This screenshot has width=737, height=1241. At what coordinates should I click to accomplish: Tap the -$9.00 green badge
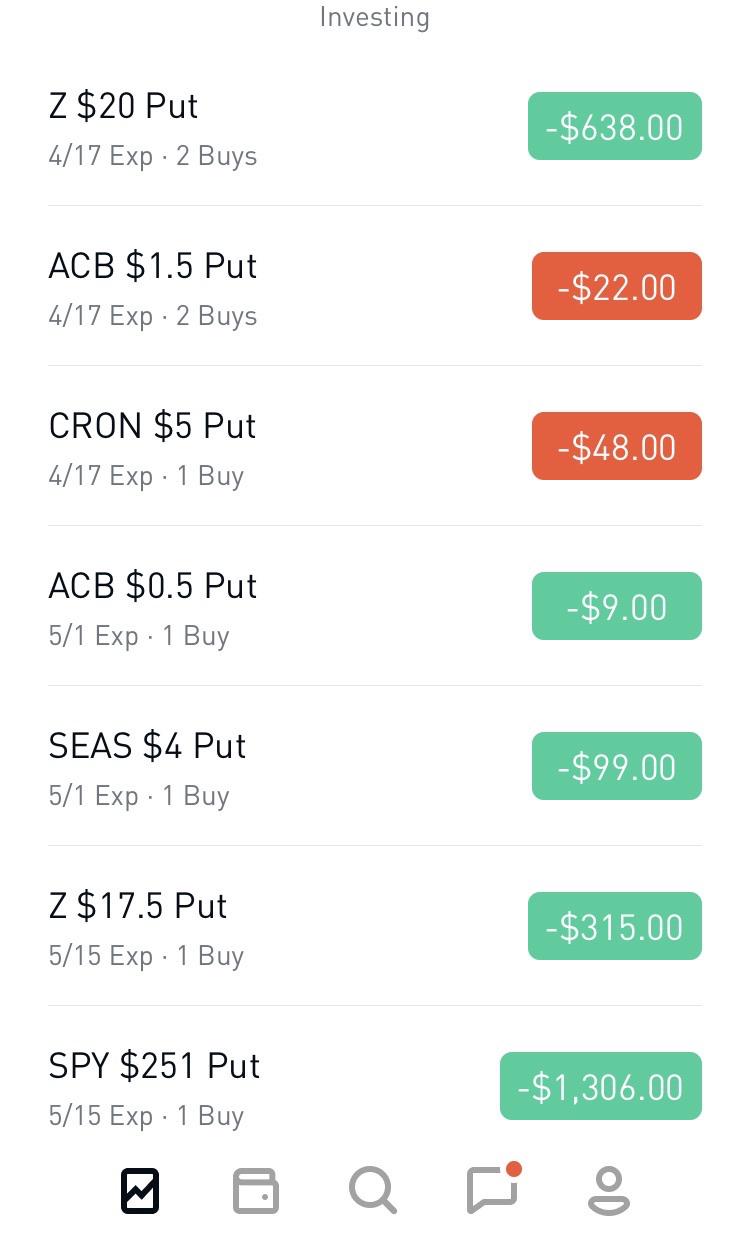[x=616, y=607]
